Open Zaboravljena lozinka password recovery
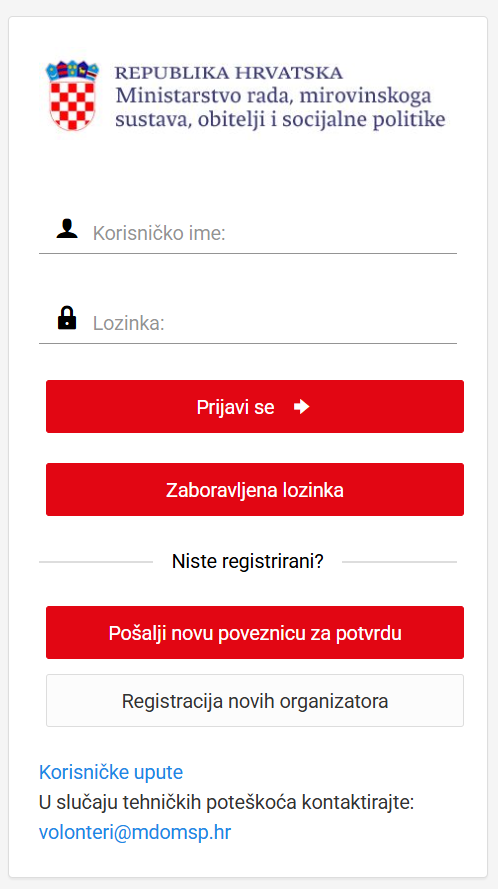The image size is (498, 889). (x=255, y=490)
